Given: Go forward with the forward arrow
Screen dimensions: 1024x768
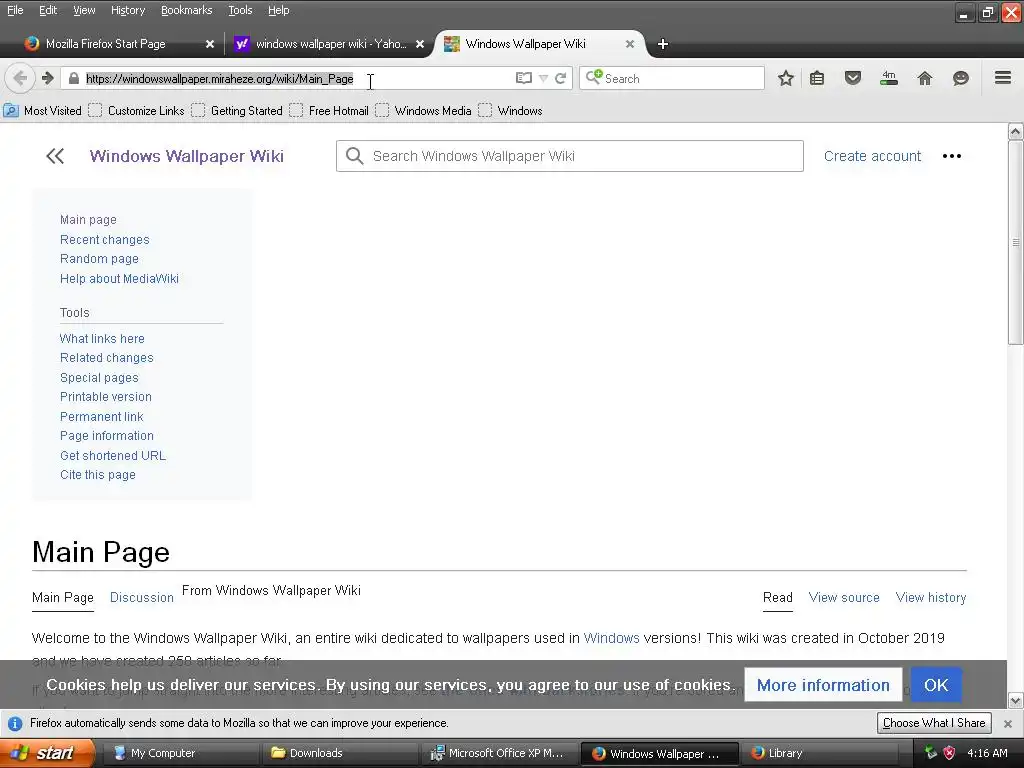Looking at the screenshot, I should pos(47,78).
